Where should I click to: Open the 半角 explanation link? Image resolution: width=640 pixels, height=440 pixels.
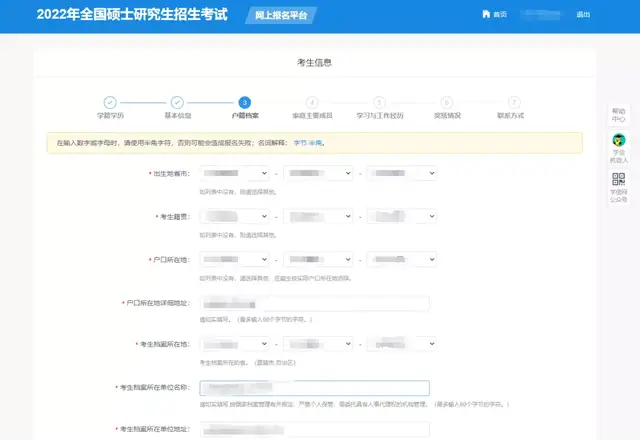click(315, 143)
